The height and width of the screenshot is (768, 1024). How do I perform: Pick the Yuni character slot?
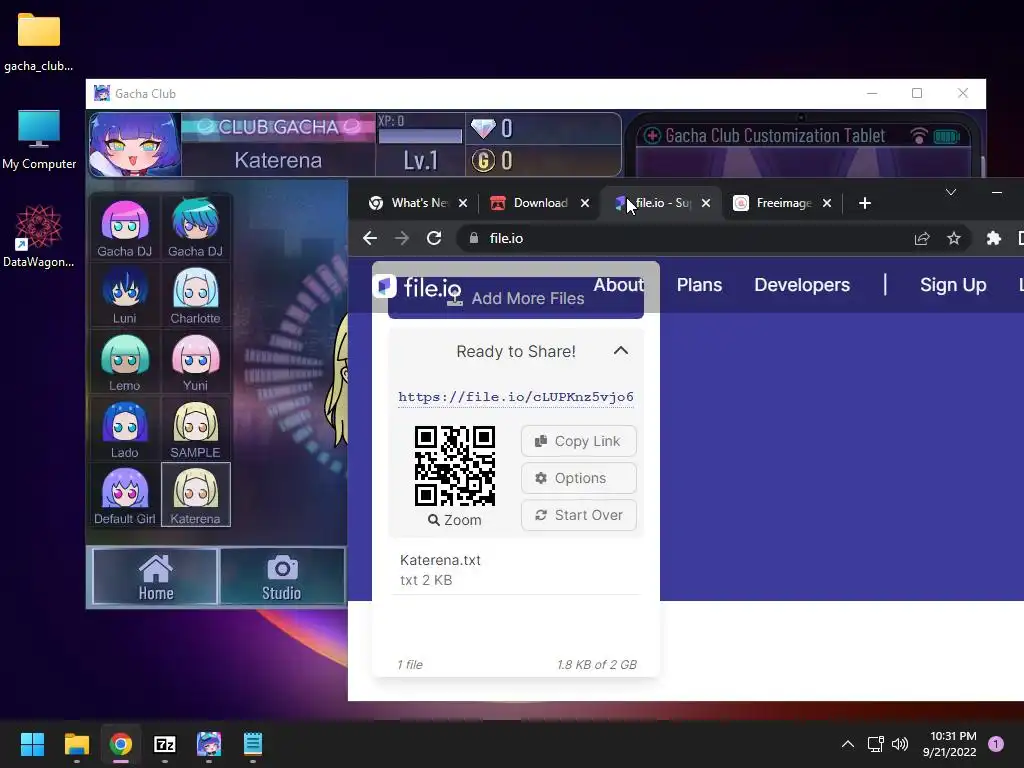[195, 362]
